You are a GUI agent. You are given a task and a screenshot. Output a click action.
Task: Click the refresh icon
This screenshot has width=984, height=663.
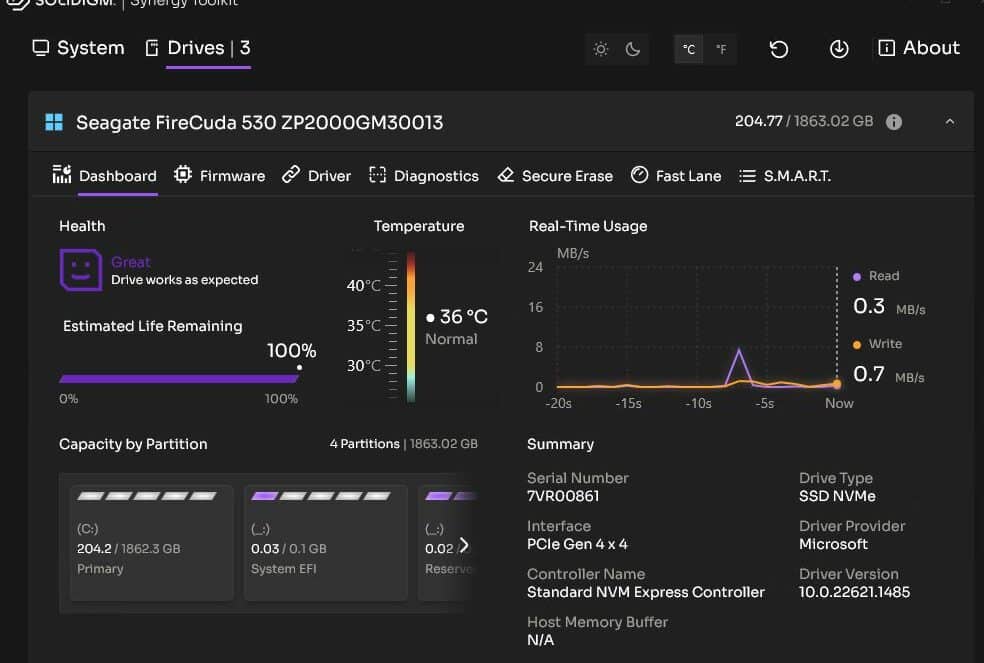[x=779, y=49]
